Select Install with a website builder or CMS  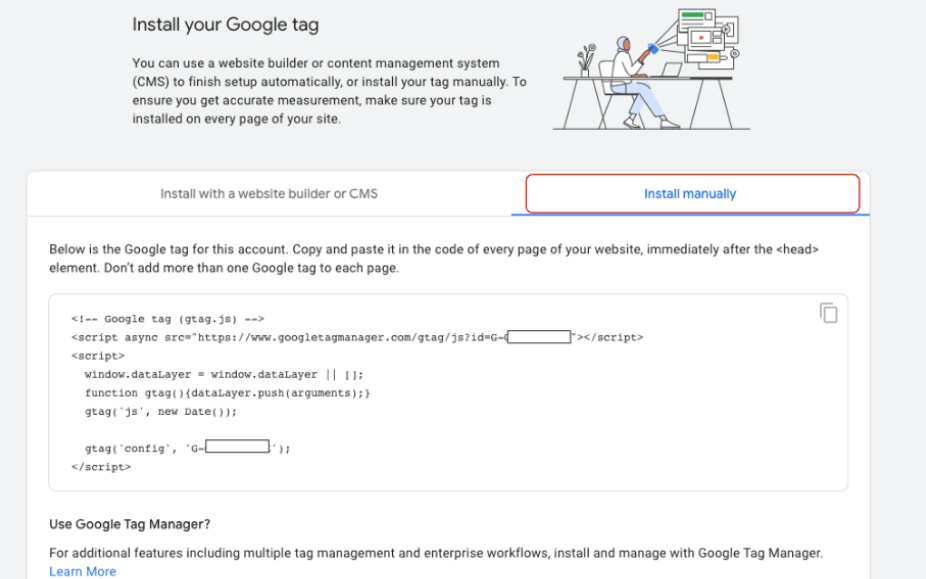click(268, 194)
